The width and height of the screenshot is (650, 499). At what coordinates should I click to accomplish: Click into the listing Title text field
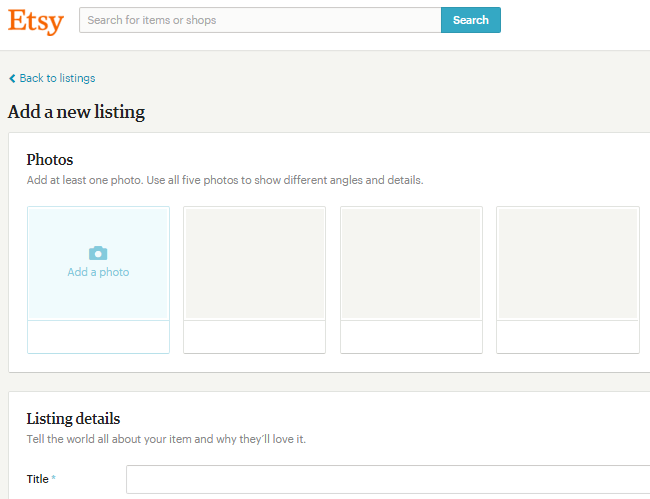388,479
